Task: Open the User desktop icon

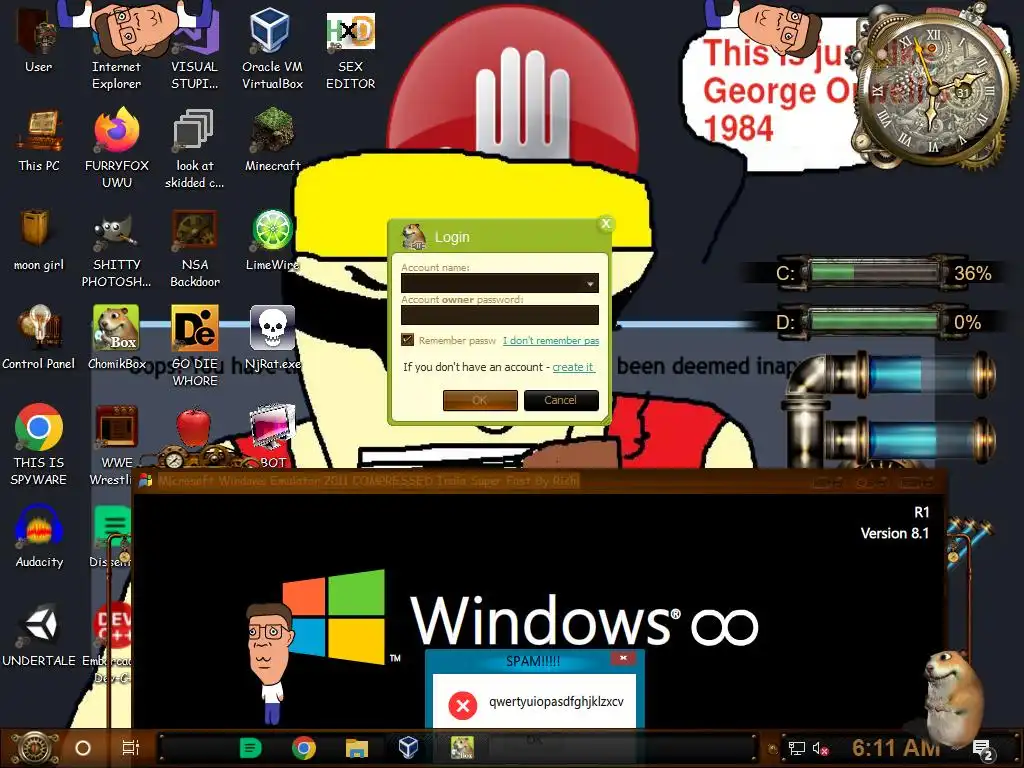Action: click(x=38, y=39)
